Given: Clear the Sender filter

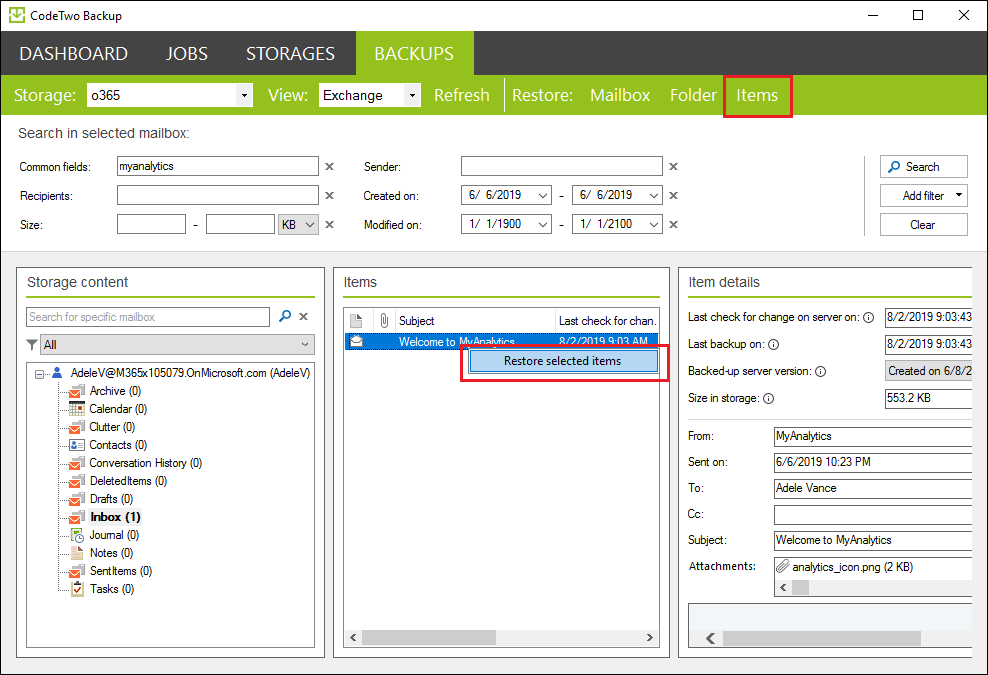Looking at the screenshot, I should (674, 166).
